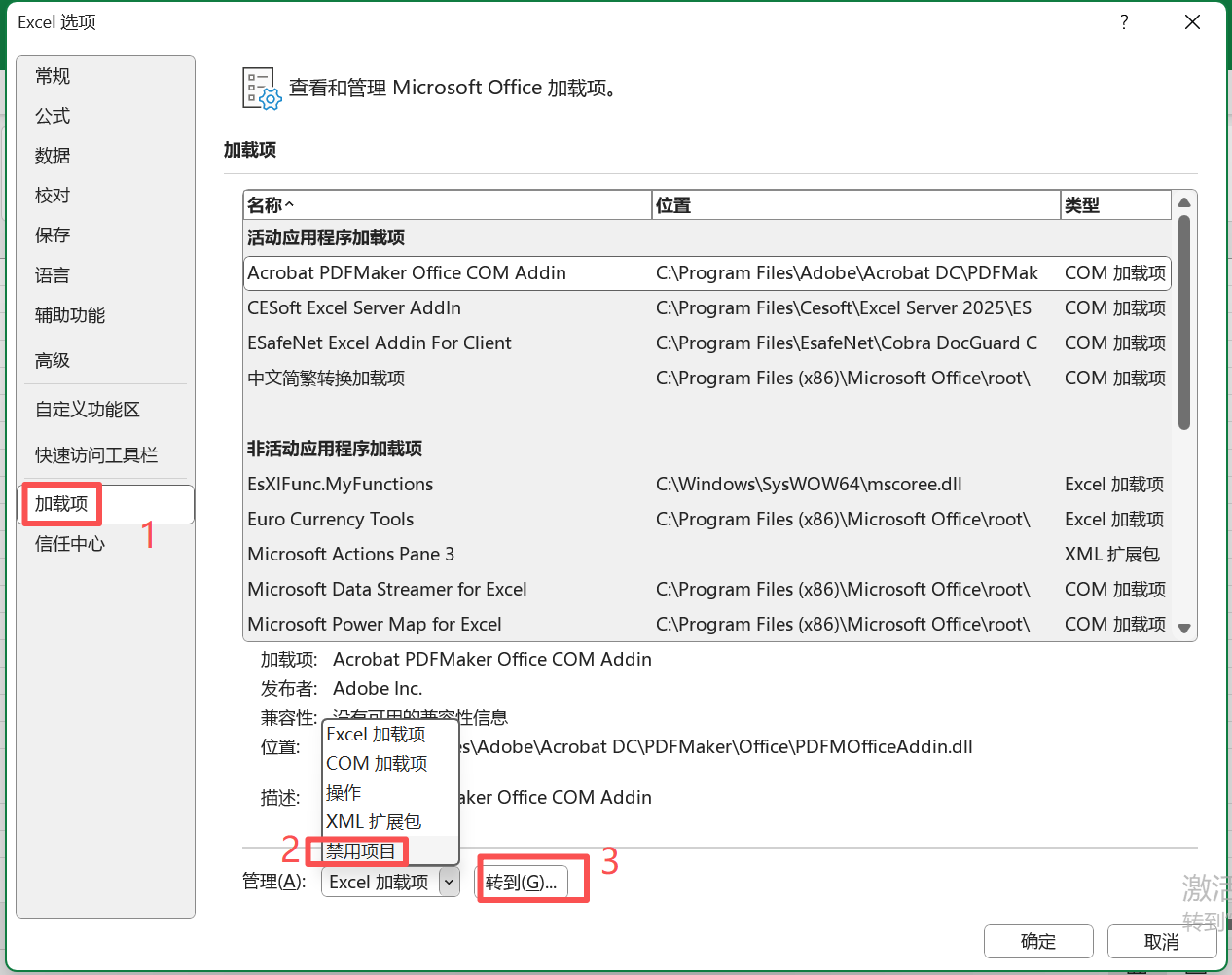This screenshot has width=1232, height=975.
Task: Sort by the 类型 column header
Action: [x=1115, y=205]
